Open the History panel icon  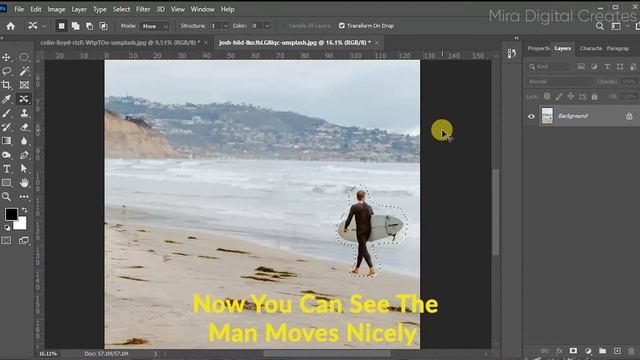click(512, 53)
